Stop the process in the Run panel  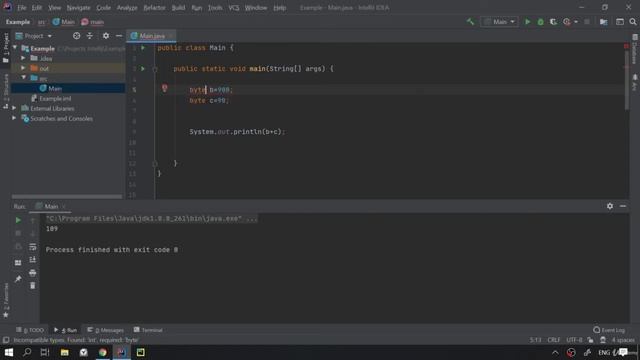[x=18, y=233]
